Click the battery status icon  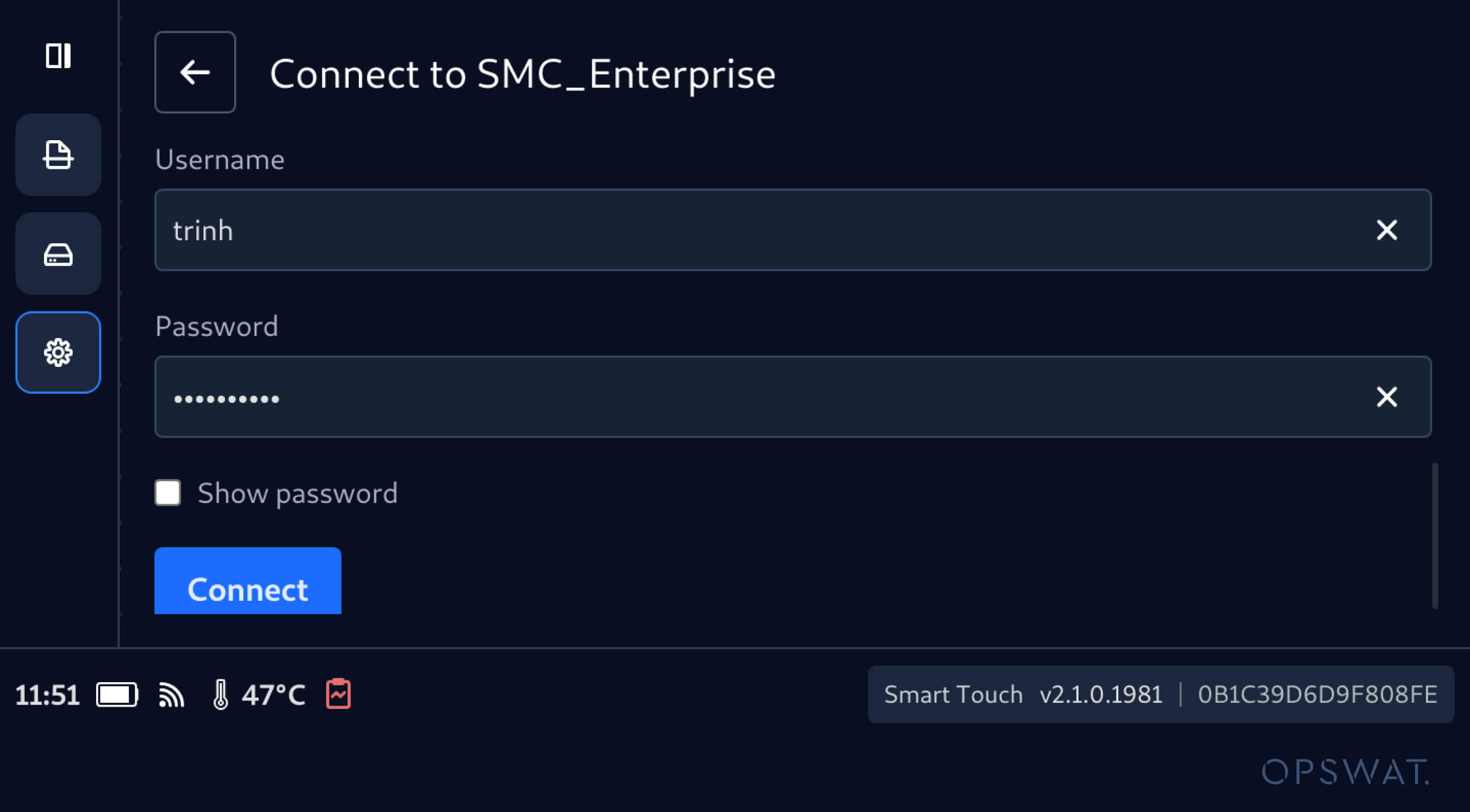pyautogui.click(x=117, y=695)
